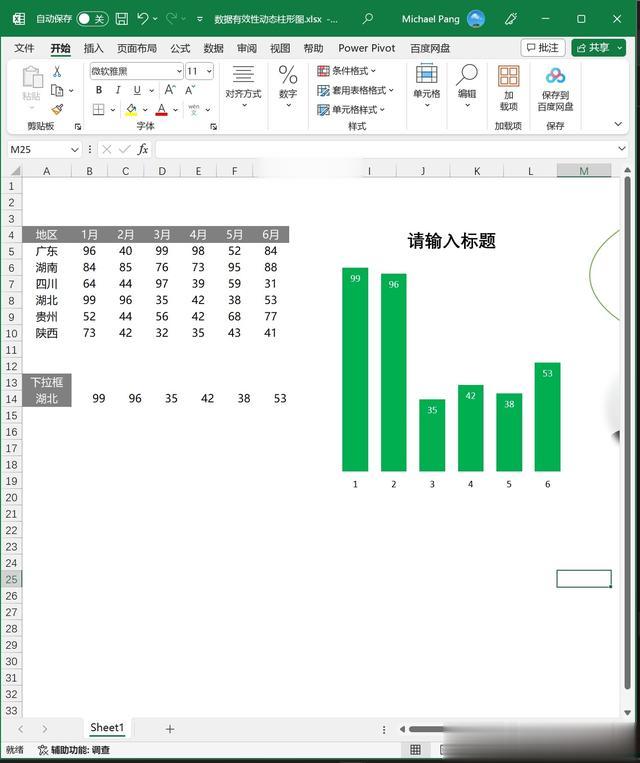Image resolution: width=640 pixels, height=763 pixels.
Task: Click the pen icon in title bar
Action: [x=511, y=18]
